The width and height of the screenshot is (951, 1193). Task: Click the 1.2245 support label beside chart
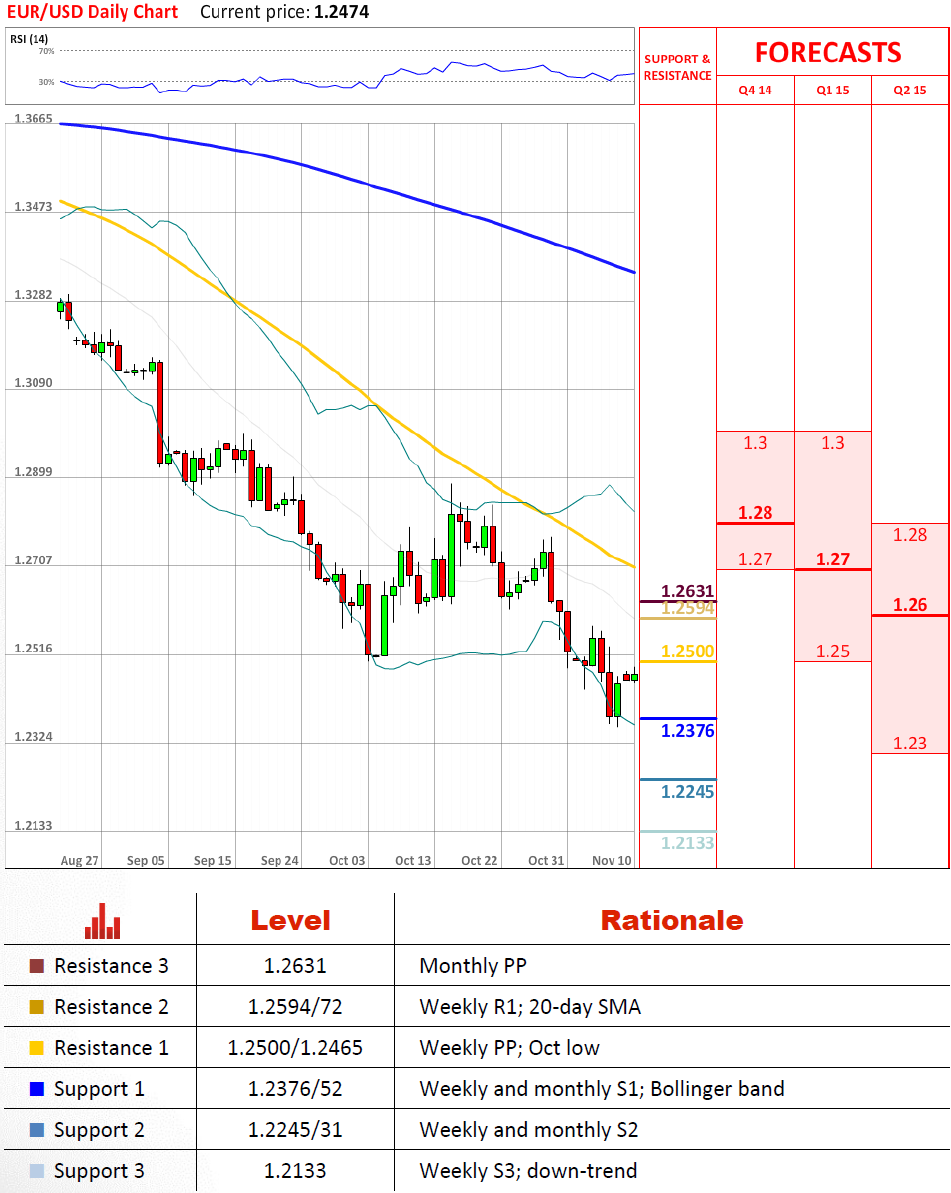688,792
